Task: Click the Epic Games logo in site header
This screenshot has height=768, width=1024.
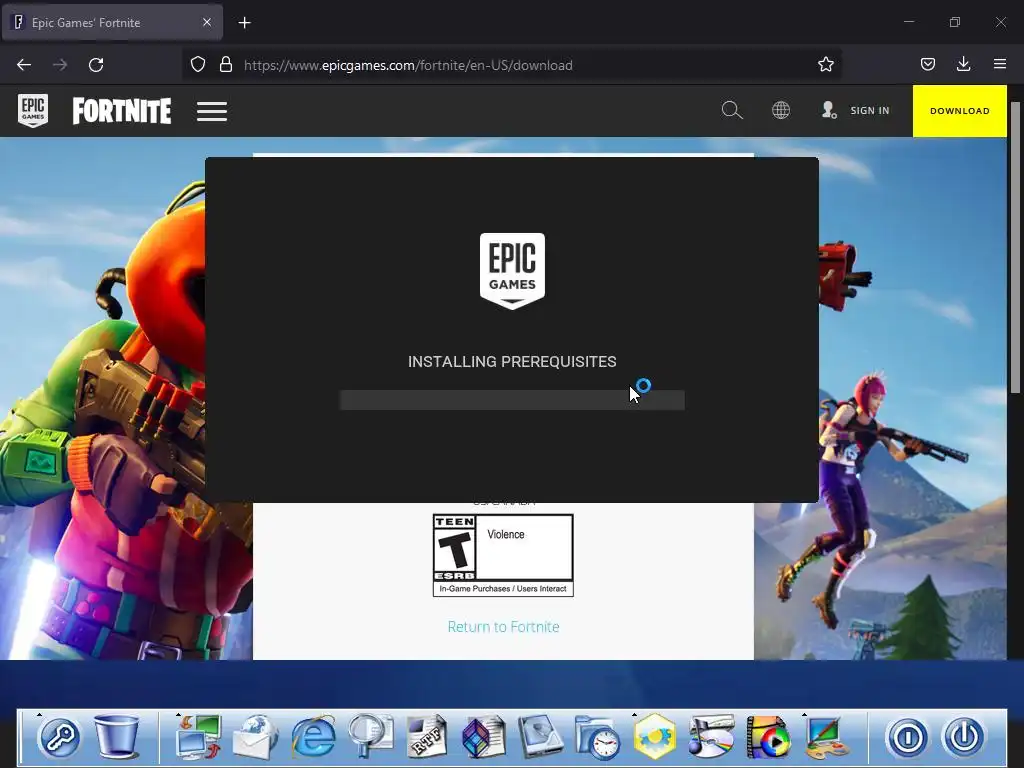Action: 33,110
